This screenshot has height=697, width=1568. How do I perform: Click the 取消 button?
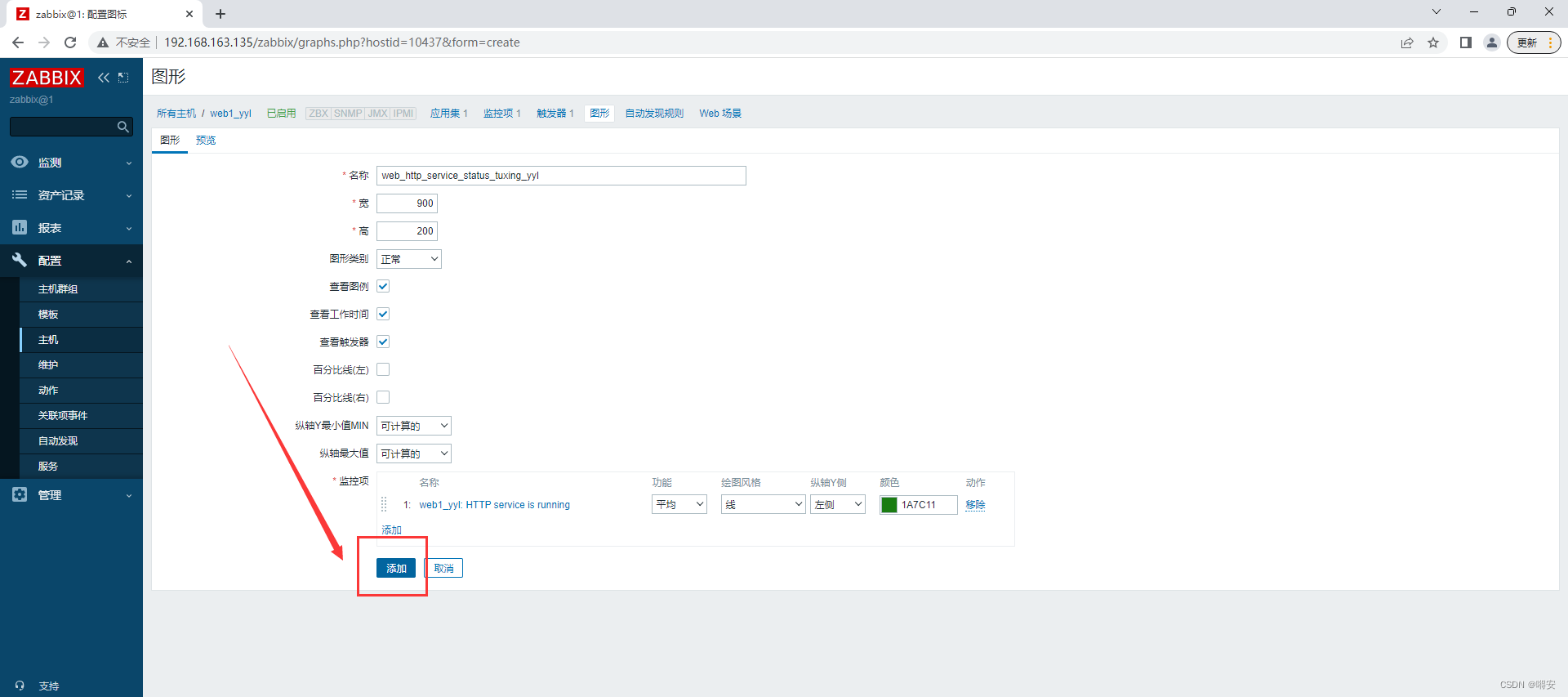(x=443, y=568)
